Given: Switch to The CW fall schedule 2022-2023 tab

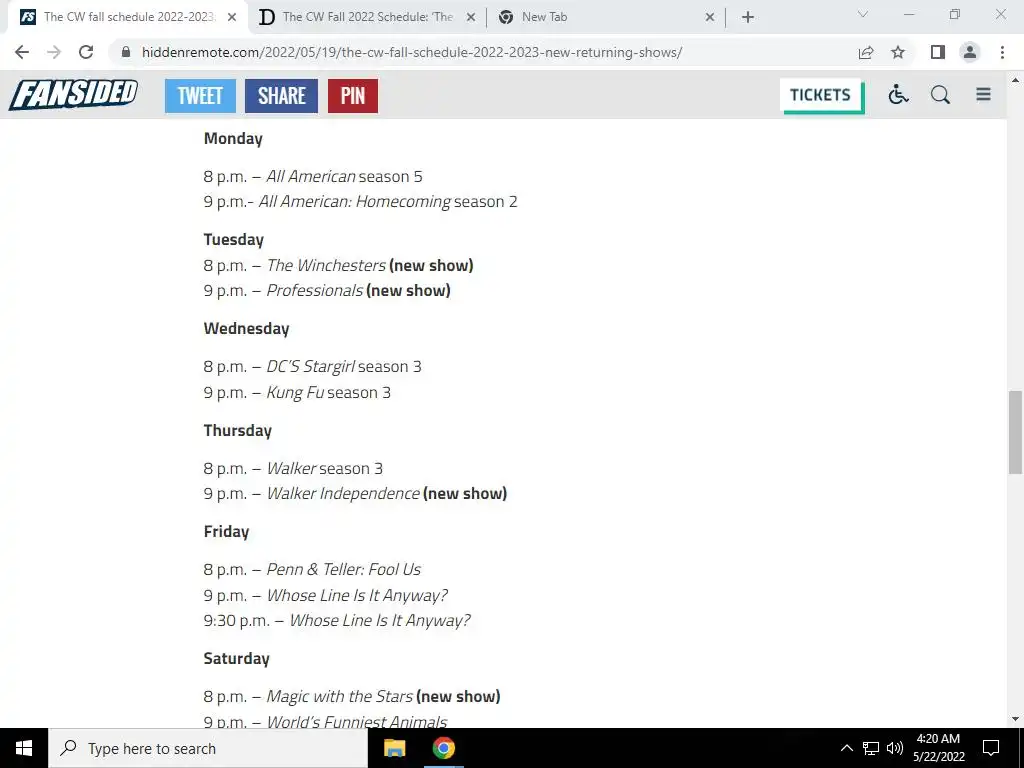Looking at the screenshot, I should 128,17.
